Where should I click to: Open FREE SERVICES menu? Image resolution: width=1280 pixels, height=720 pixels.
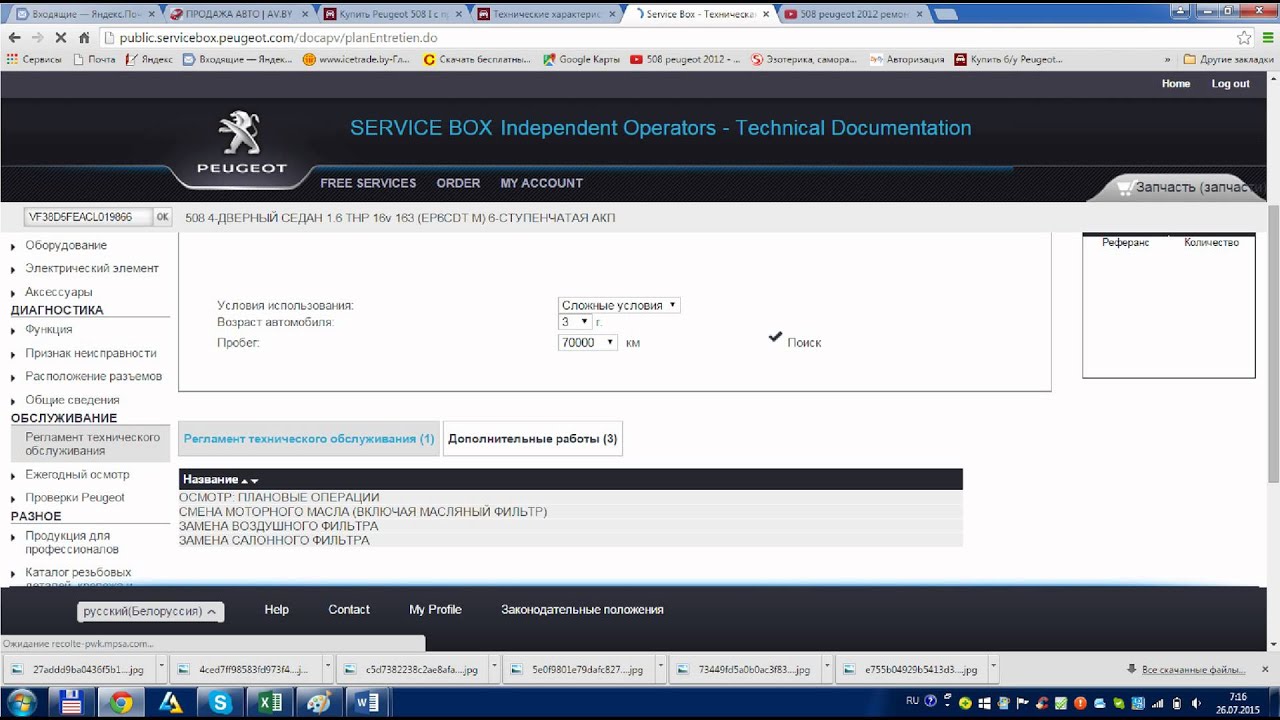click(x=368, y=183)
